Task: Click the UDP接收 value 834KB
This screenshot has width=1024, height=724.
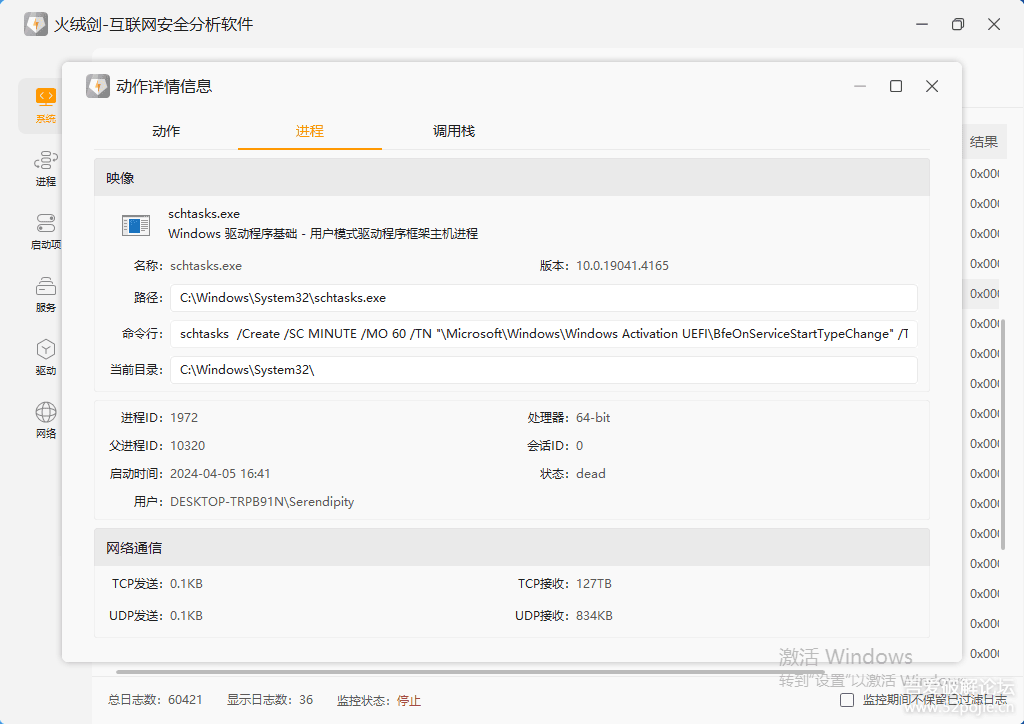Action: click(594, 616)
